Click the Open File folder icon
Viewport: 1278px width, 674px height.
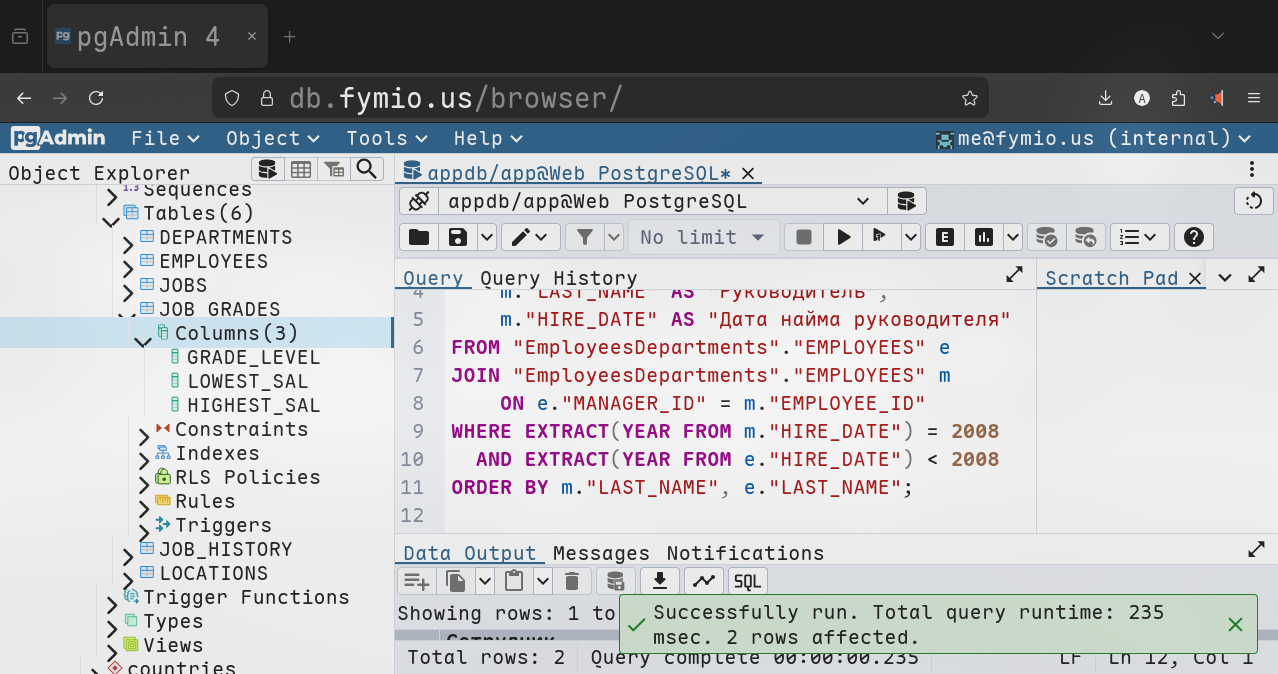[419, 237]
